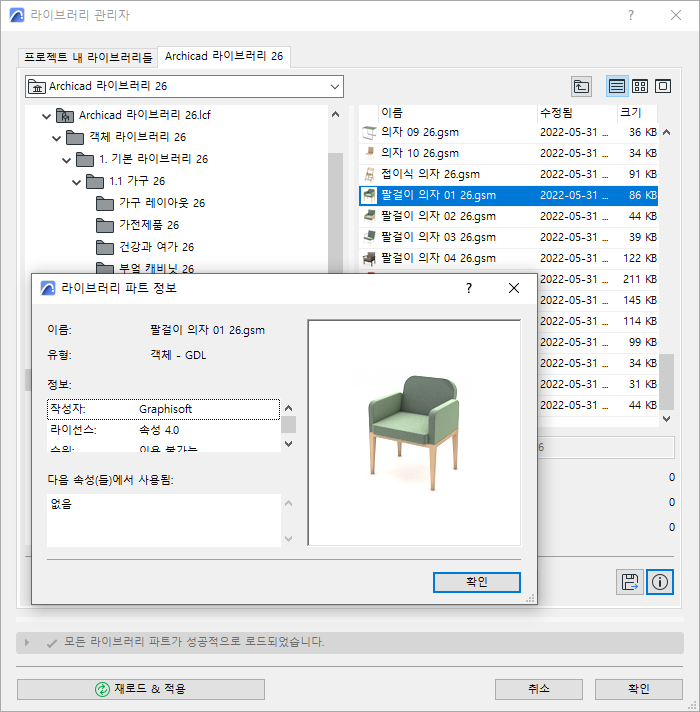Click the 팔걸이 의자 03 26.gsm chair icon
Screen dimensions: 700x712
coord(369,237)
